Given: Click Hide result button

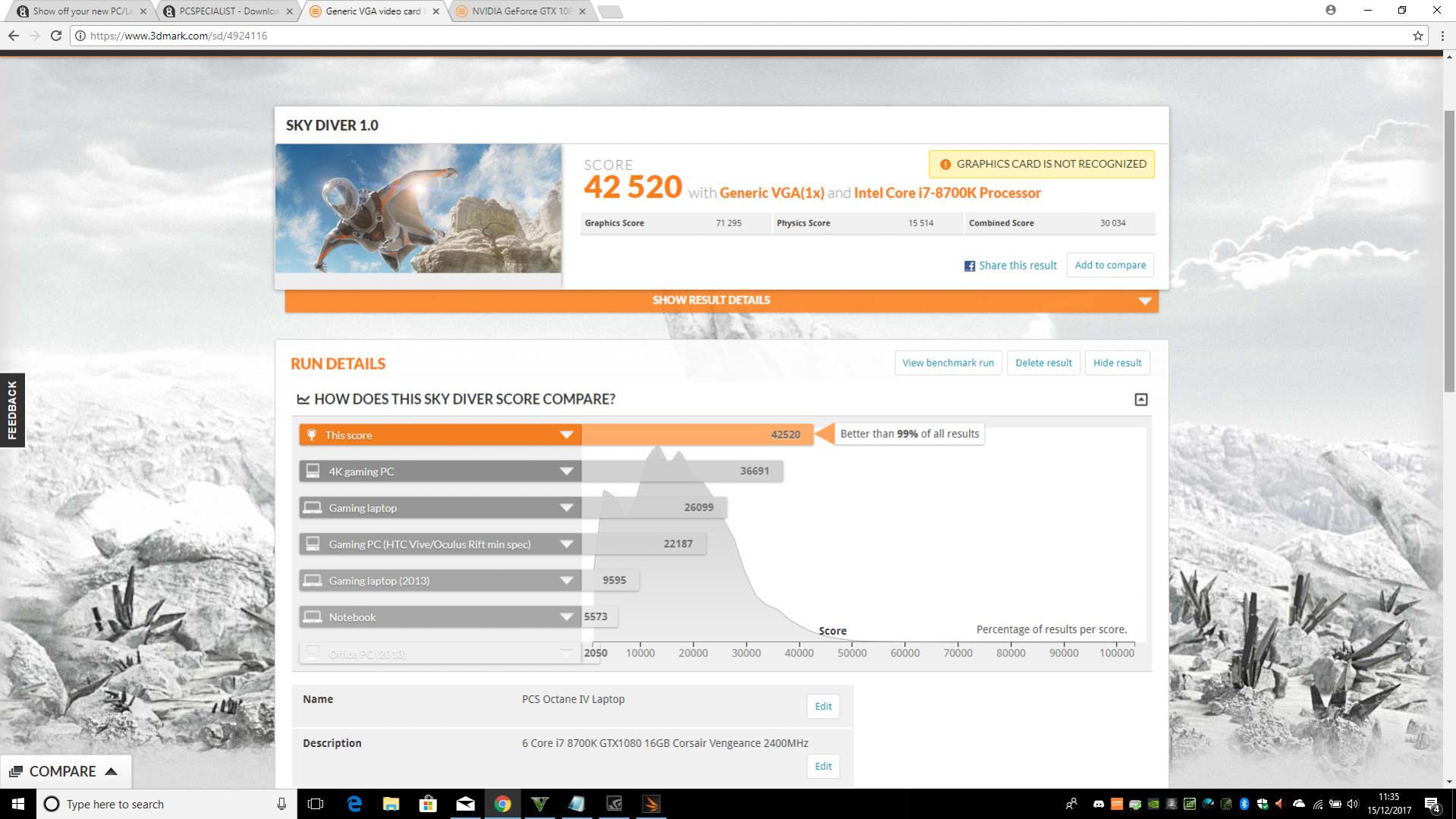Looking at the screenshot, I should [x=1117, y=363].
